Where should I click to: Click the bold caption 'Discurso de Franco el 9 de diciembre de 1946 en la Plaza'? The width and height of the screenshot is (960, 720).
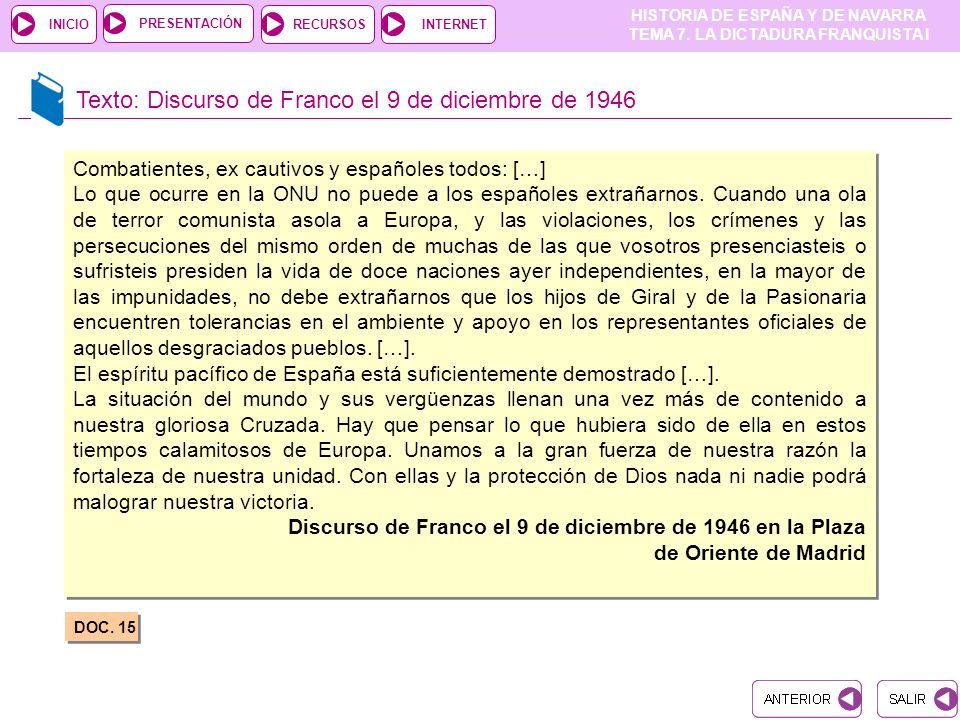[x=577, y=527]
